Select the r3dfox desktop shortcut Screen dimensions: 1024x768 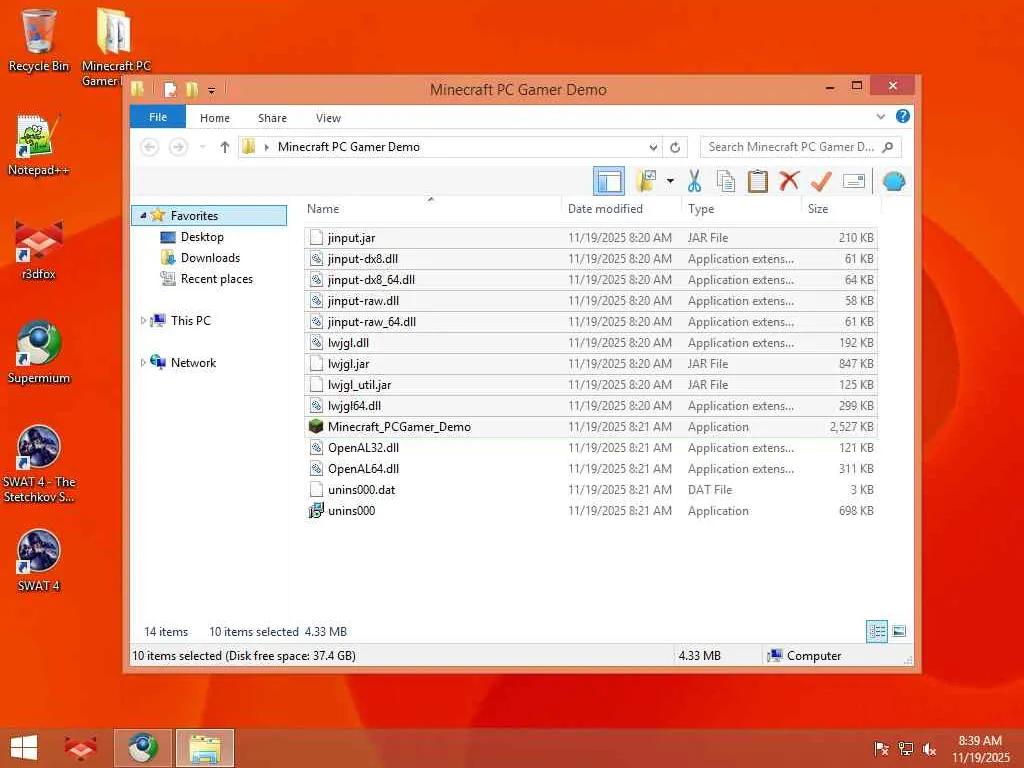pyautogui.click(x=39, y=249)
